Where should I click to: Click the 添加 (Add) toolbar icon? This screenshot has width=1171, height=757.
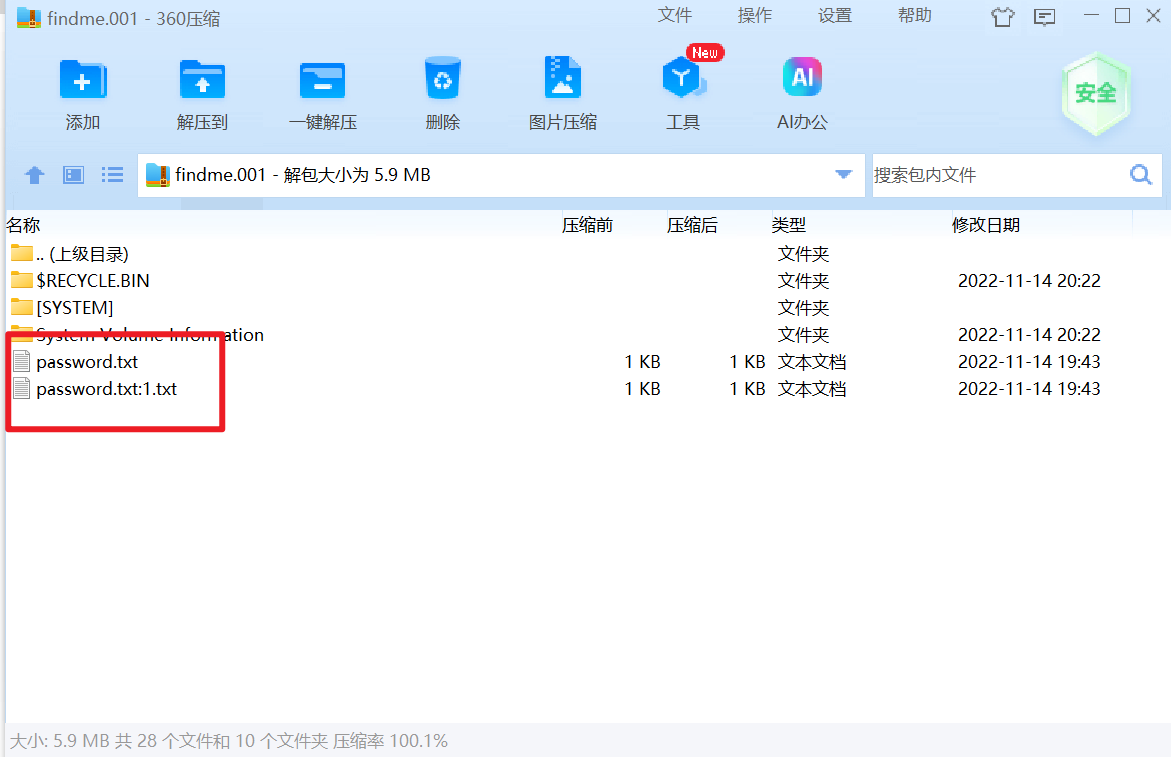[83, 81]
